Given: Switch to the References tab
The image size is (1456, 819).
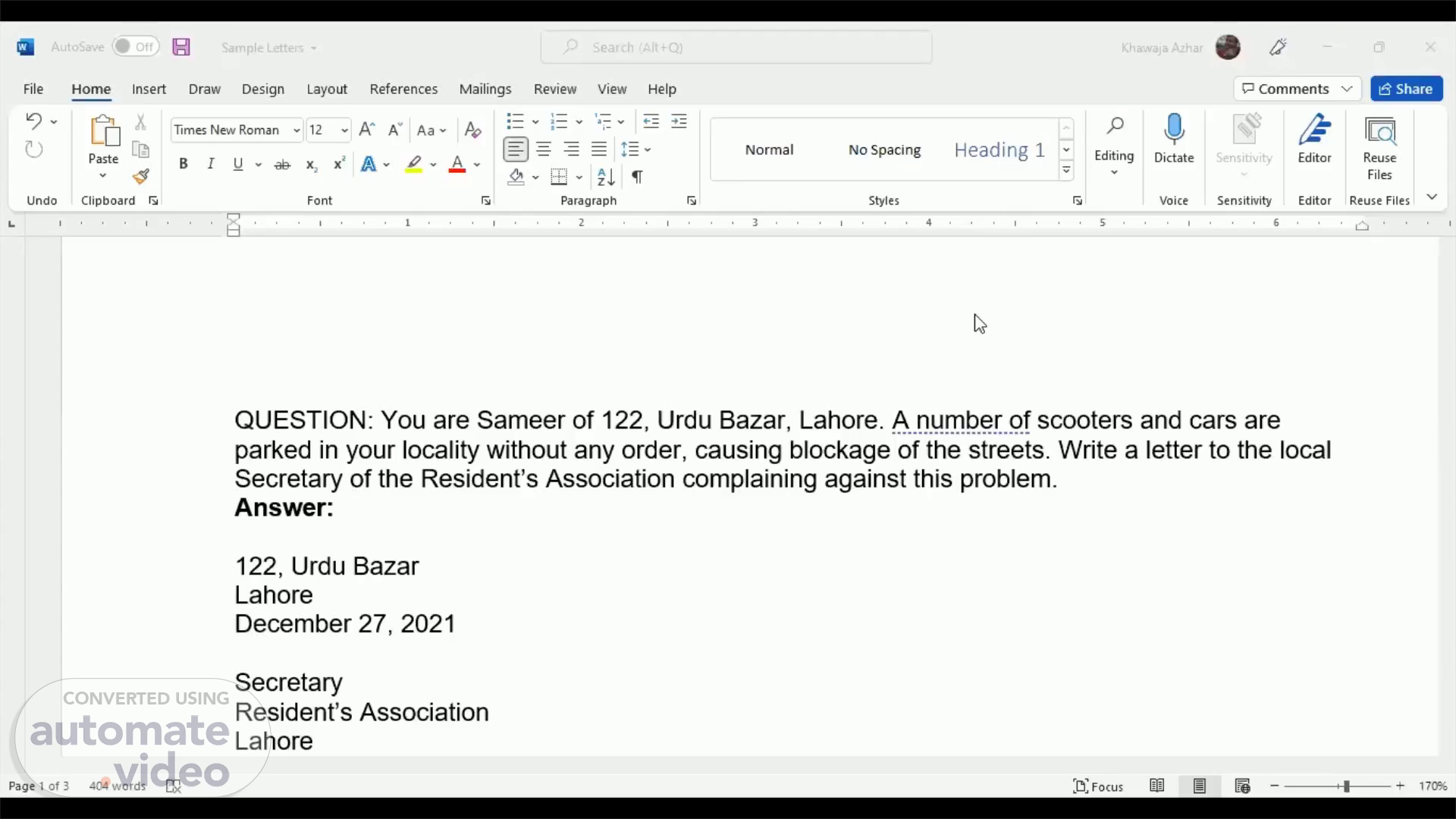Looking at the screenshot, I should tap(403, 89).
